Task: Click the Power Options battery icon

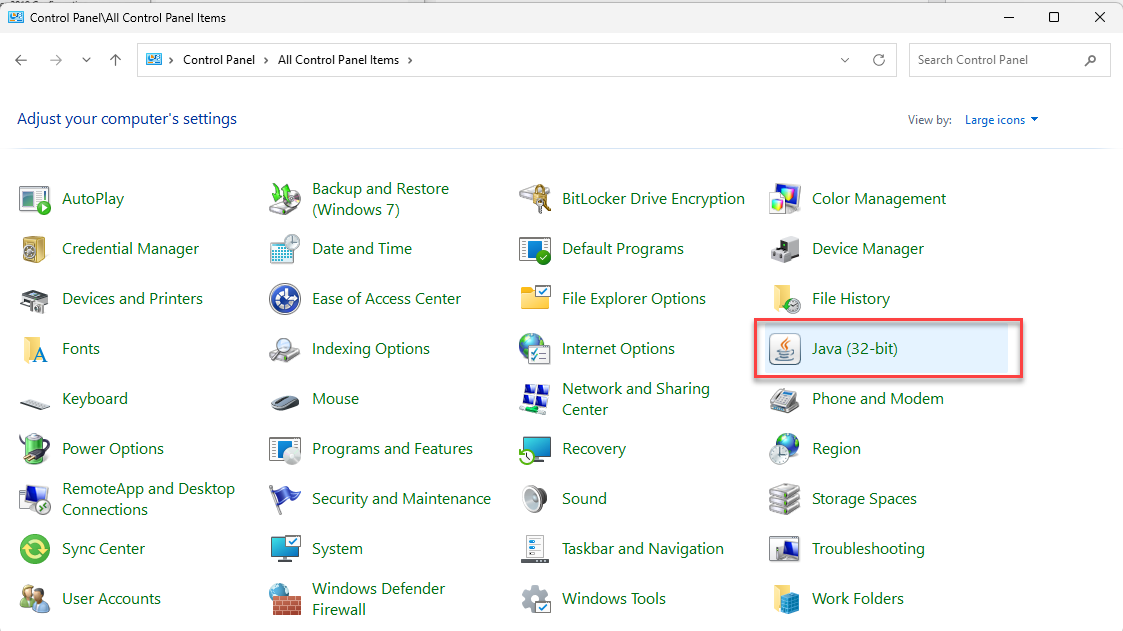Action: pos(35,449)
